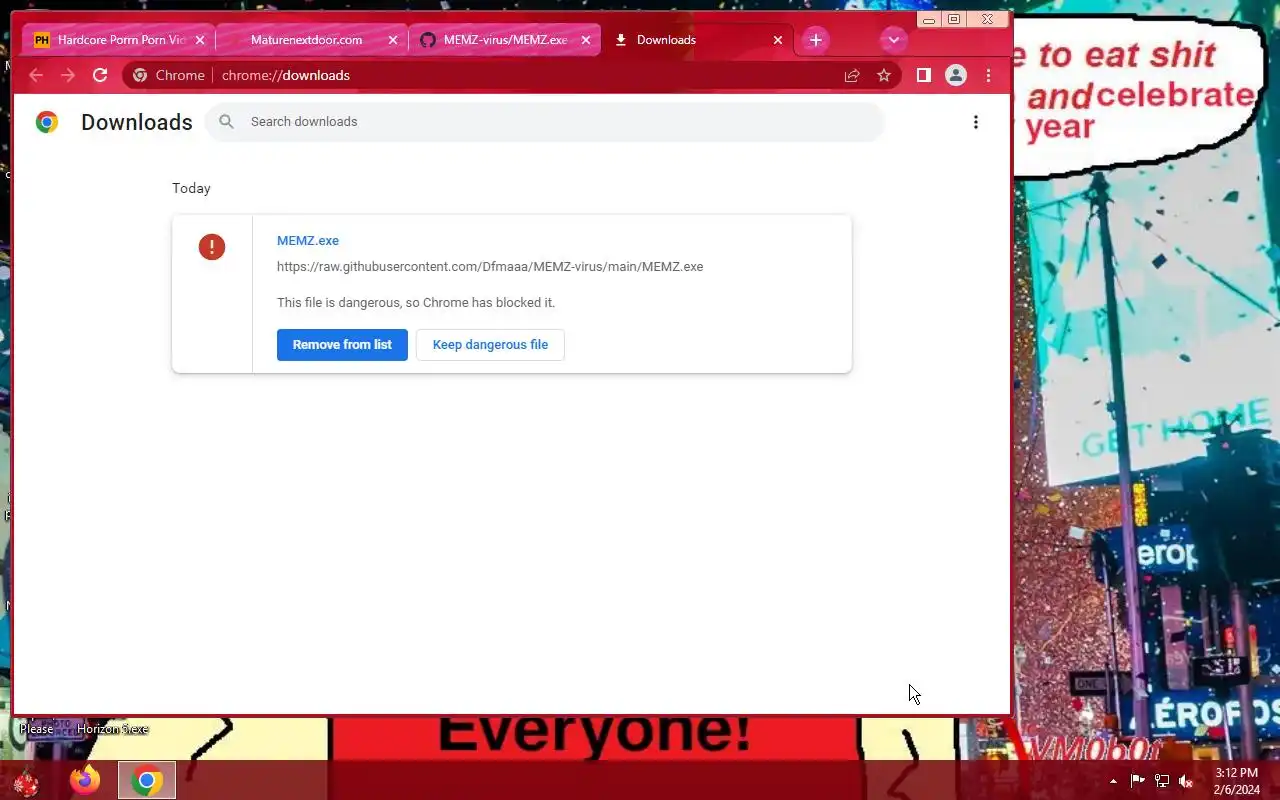Restore down the Chrome window
Viewport: 1280px width, 800px height.
click(954, 19)
